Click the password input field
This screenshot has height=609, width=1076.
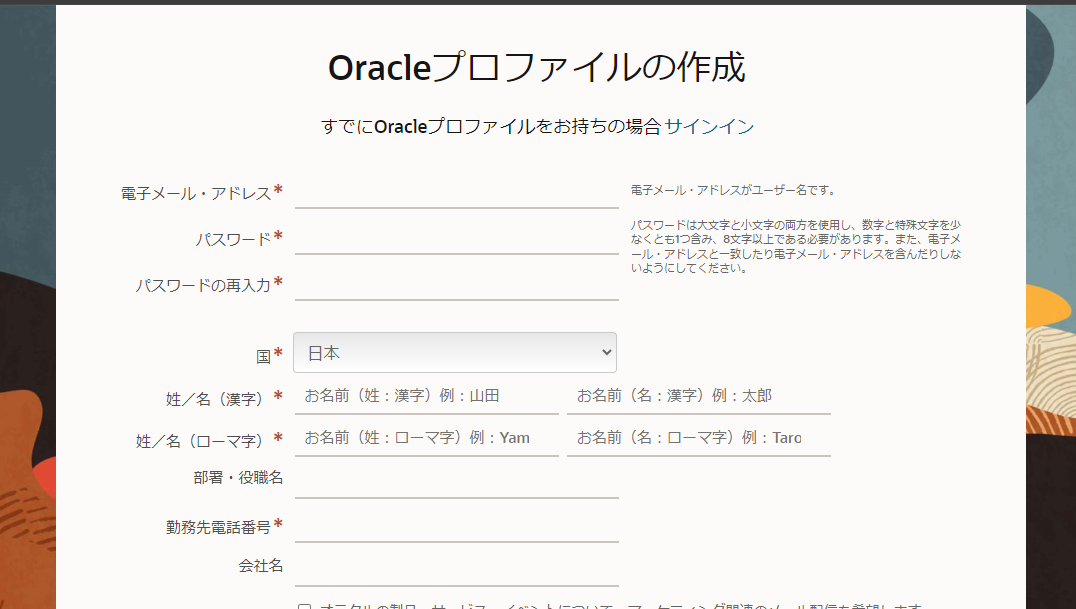point(456,240)
